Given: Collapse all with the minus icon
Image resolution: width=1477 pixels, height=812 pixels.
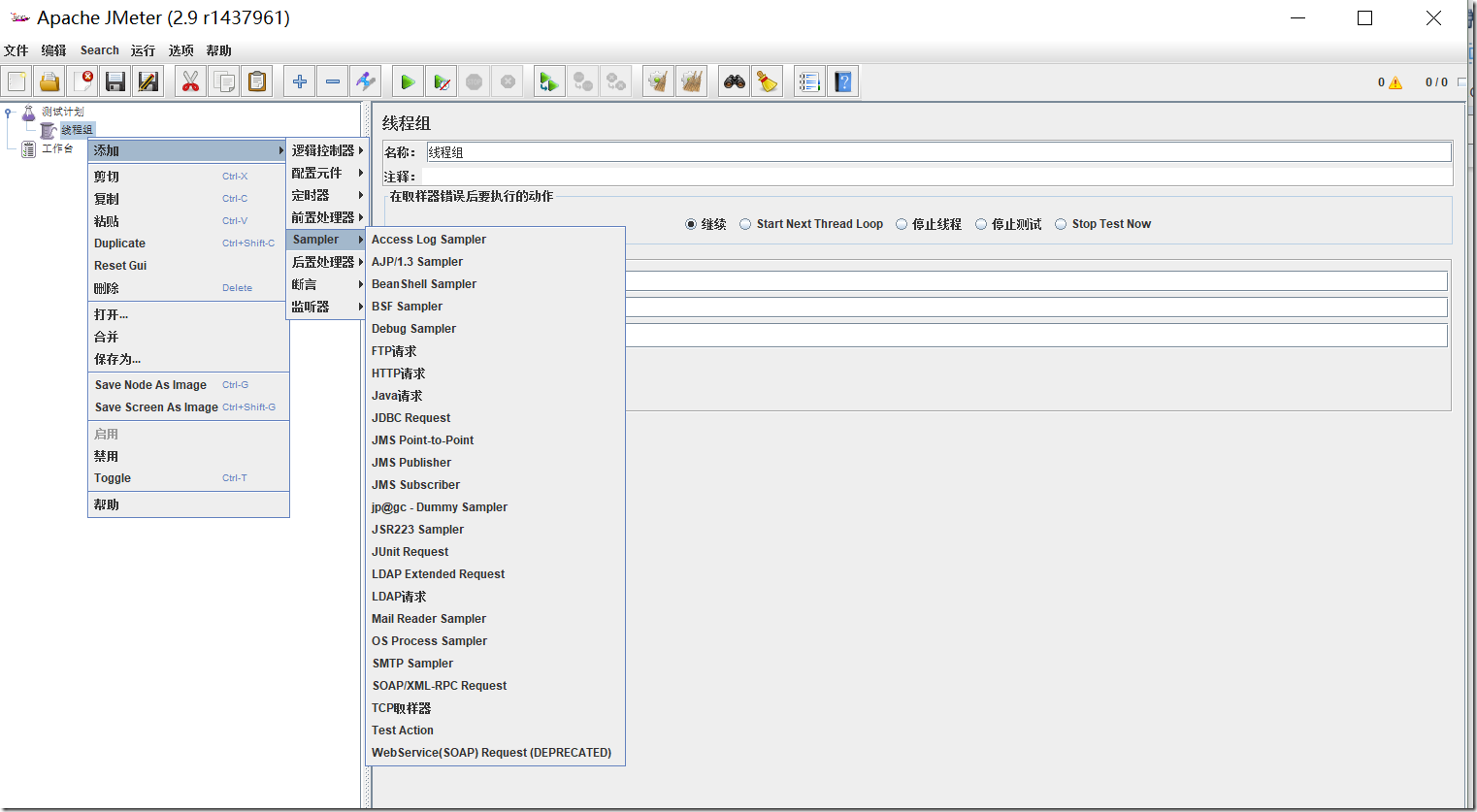Looking at the screenshot, I should [332, 81].
